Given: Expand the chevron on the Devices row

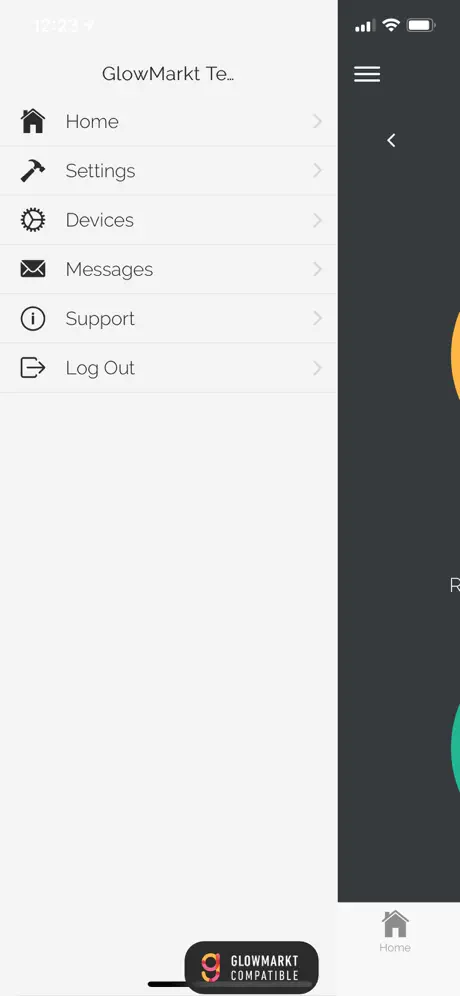Looking at the screenshot, I should click(x=318, y=220).
